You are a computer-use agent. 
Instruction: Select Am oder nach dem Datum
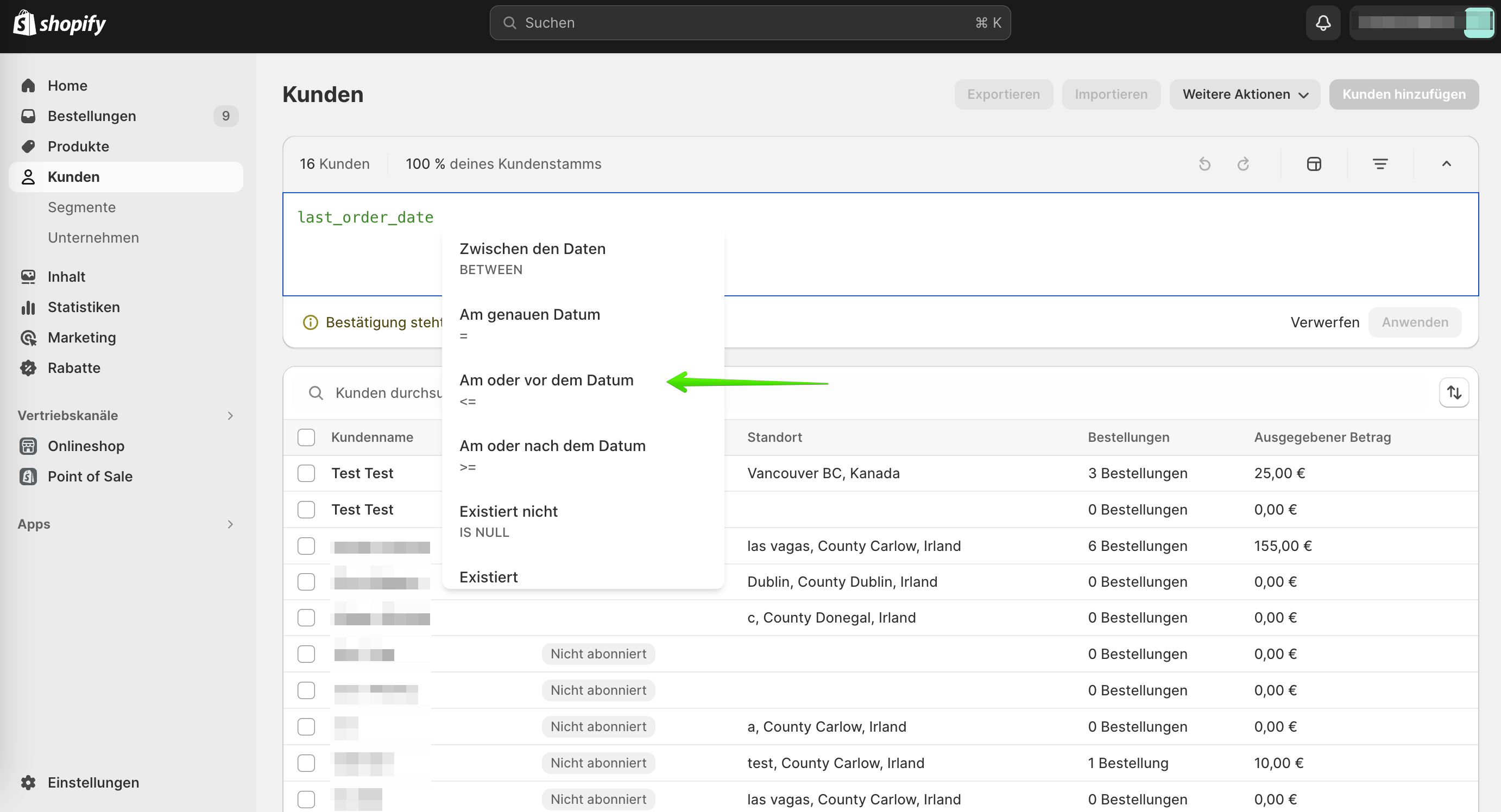click(x=583, y=455)
